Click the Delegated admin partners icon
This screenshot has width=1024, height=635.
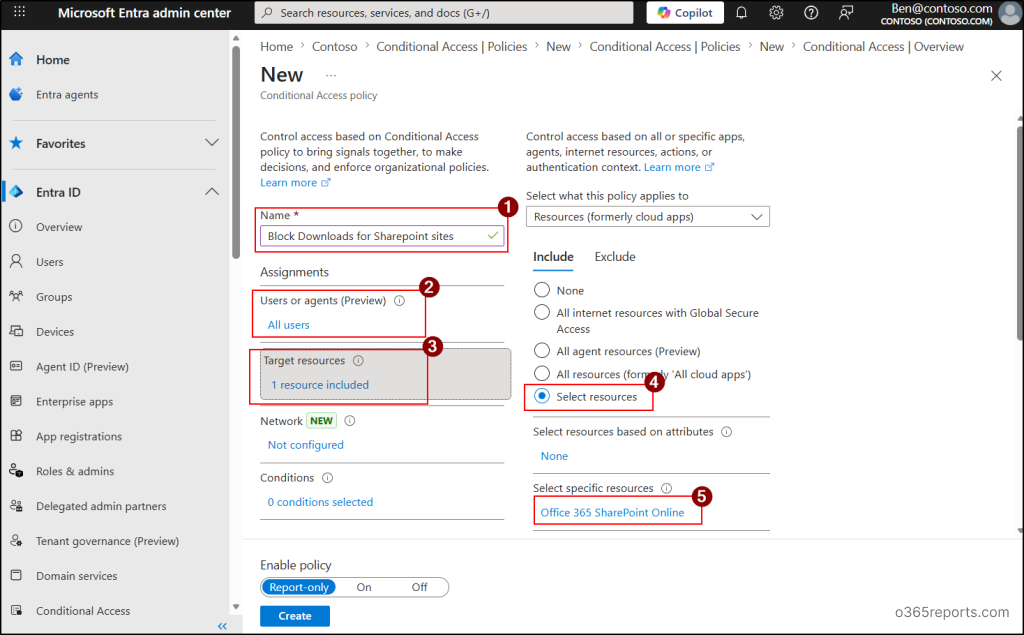click(x=16, y=506)
